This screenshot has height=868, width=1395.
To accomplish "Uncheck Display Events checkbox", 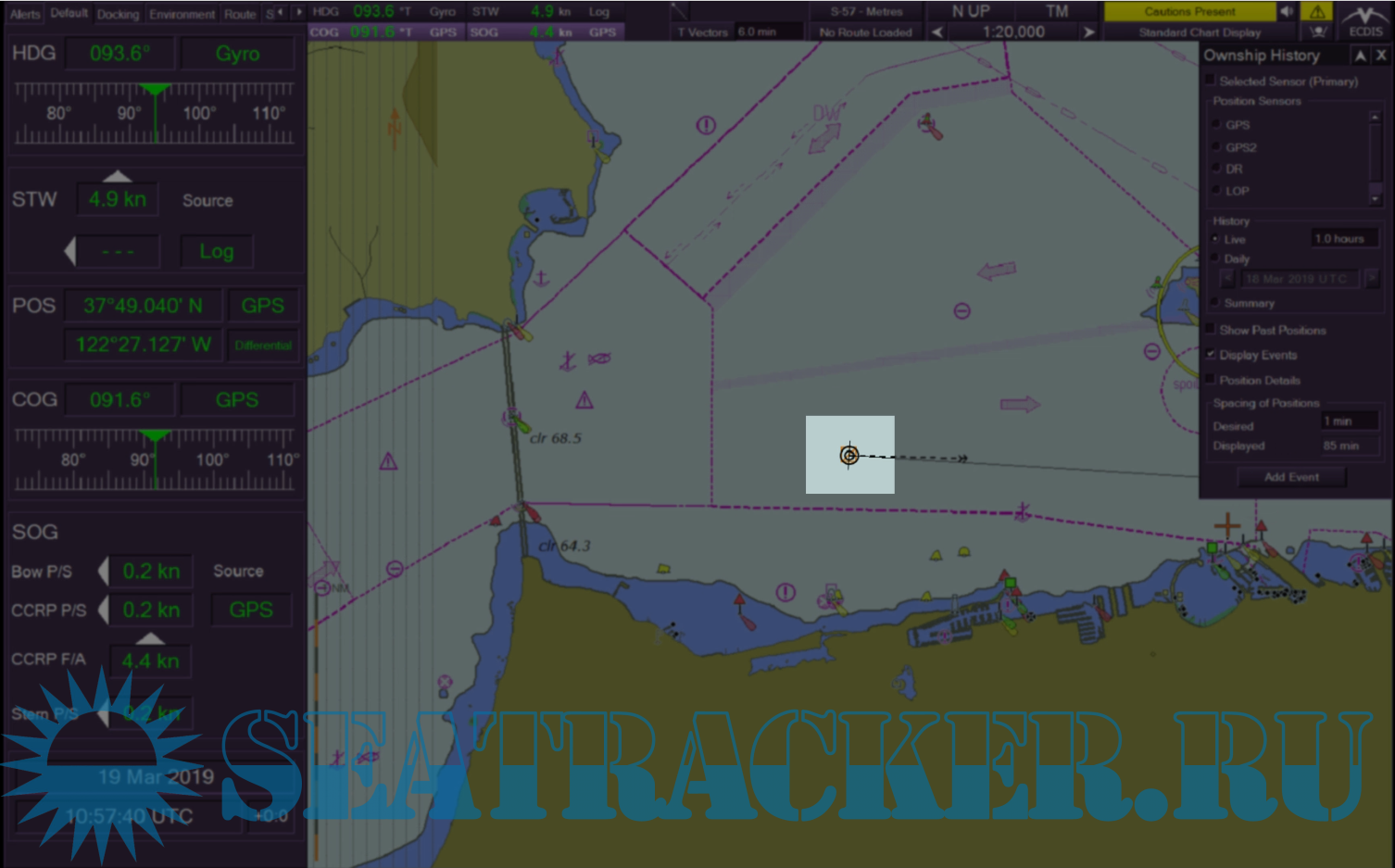I will [1211, 355].
